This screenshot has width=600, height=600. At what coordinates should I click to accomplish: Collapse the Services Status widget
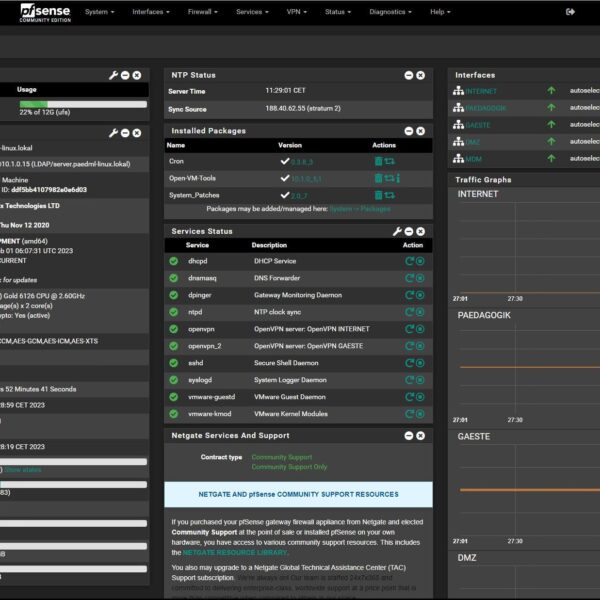409,232
